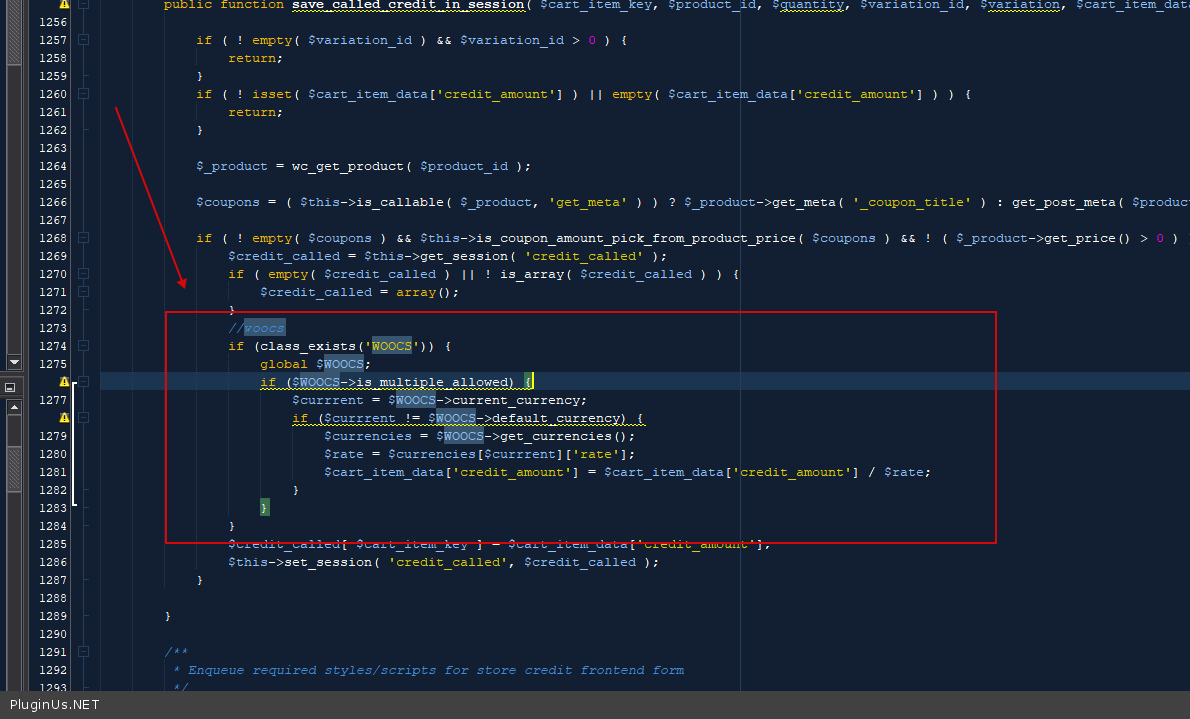Click the warning icon left of the is_multiple_allowed line
The image size is (1190, 719).
coord(64,382)
